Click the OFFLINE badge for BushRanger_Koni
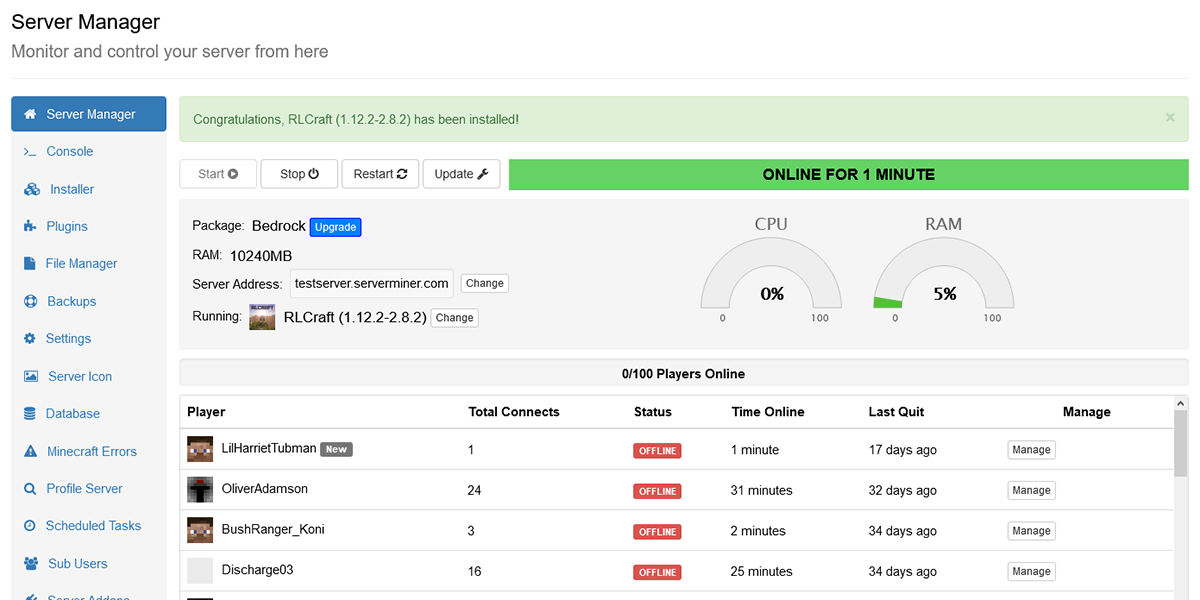 coord(657,532)
